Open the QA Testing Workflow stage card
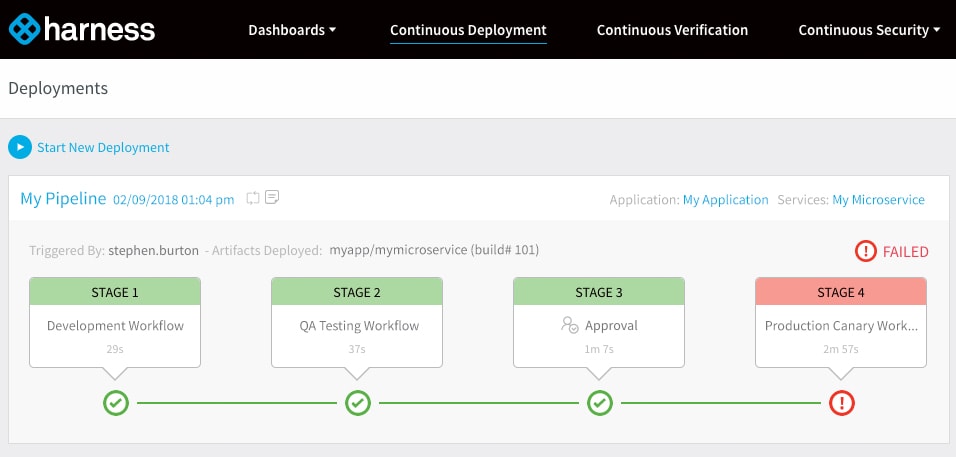 [x=359, y=325]
